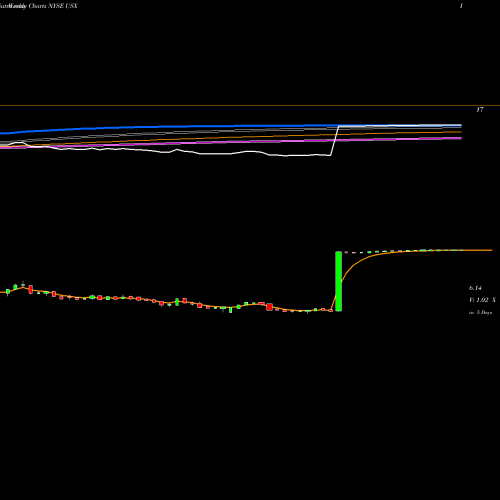
Task: Click the '17' price level label
Action: pyautogui.click(x=480, y=110)
